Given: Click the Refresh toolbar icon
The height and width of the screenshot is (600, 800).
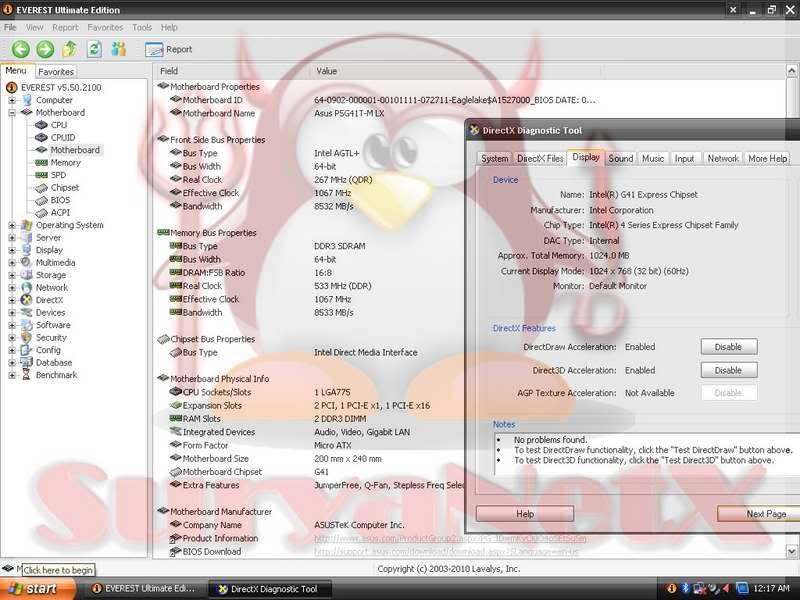Looking at the screenshot, I should point(94,49).
